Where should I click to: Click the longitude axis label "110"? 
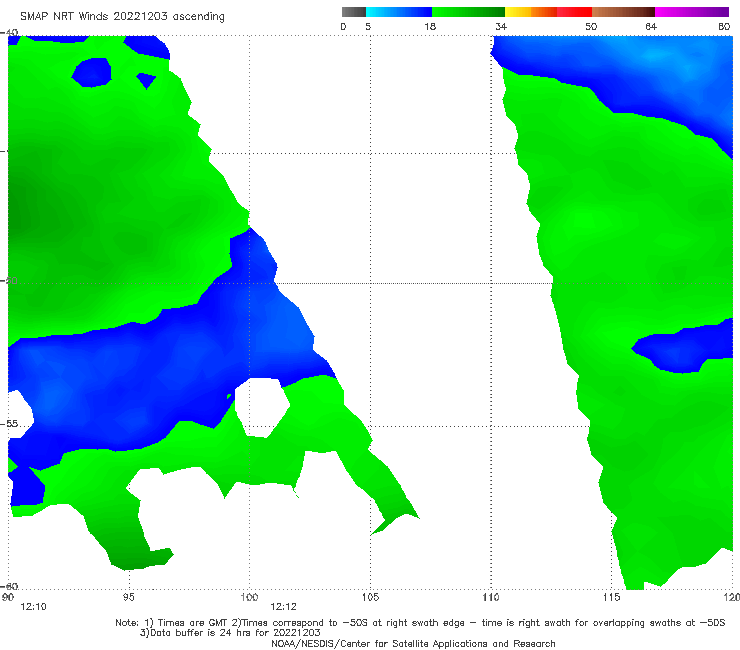click(x=491, y=598)
